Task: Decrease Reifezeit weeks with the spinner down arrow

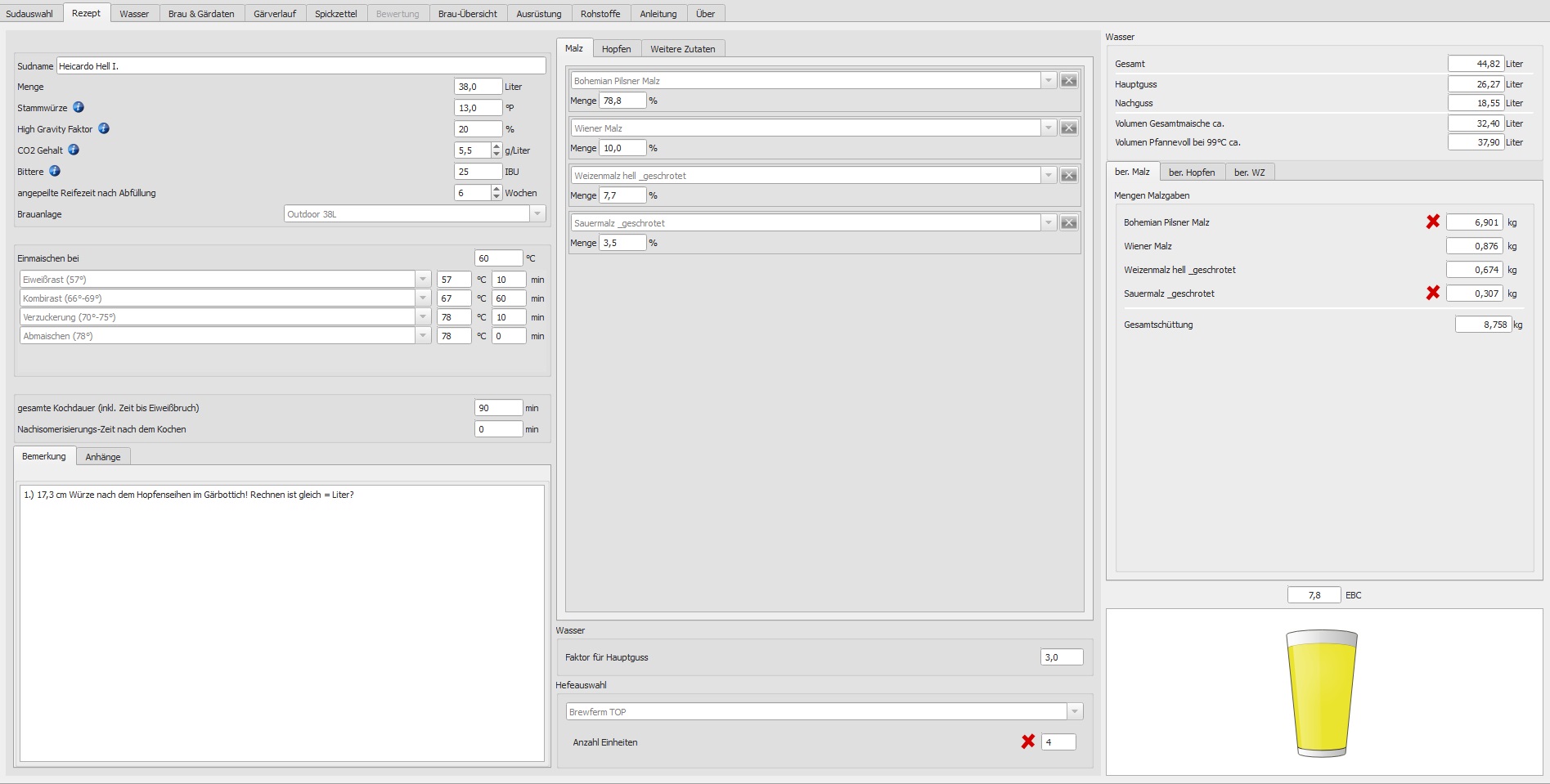Action: coord(496,197)
